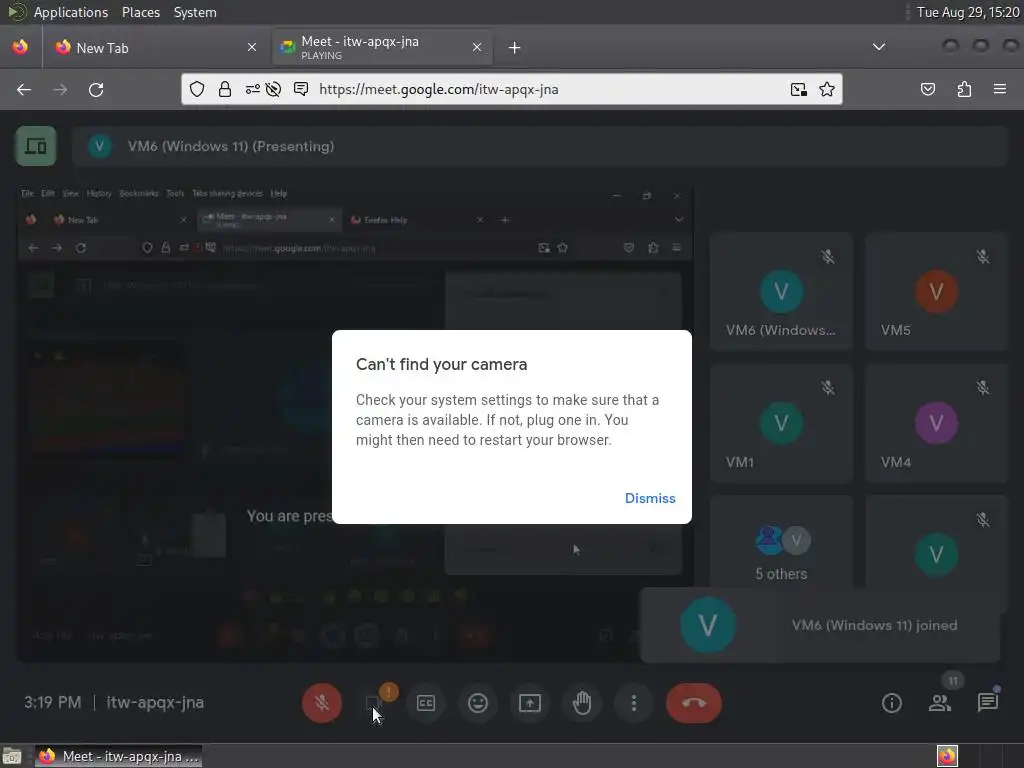This screenshot has height=768, width=1024.
Task: Select the VM1 participant tile
Action: pyautogui.click(x=781, y=423)
